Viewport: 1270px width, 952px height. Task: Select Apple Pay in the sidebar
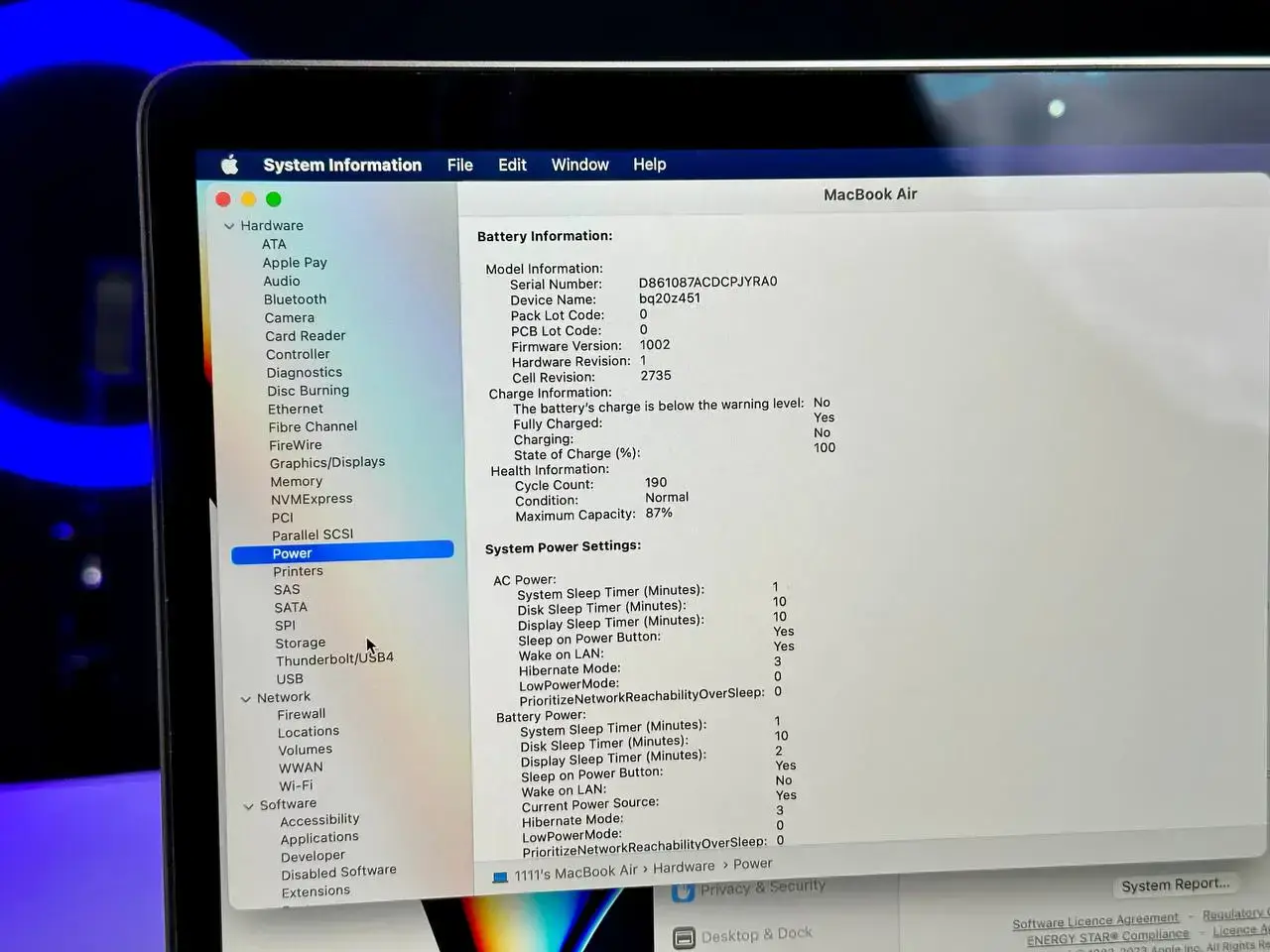click(295, 263)
